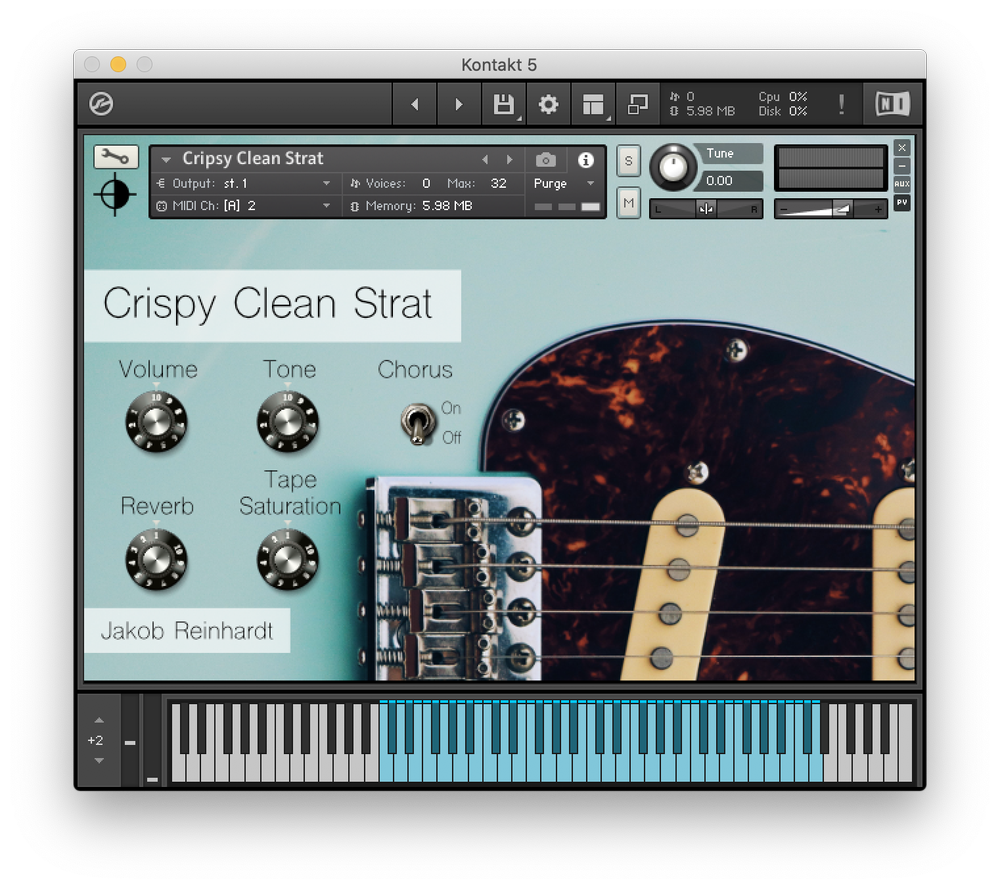Click the Cpu 0% readout
This screenshot has height=888, width=1000.
click(x=783, y=96)
